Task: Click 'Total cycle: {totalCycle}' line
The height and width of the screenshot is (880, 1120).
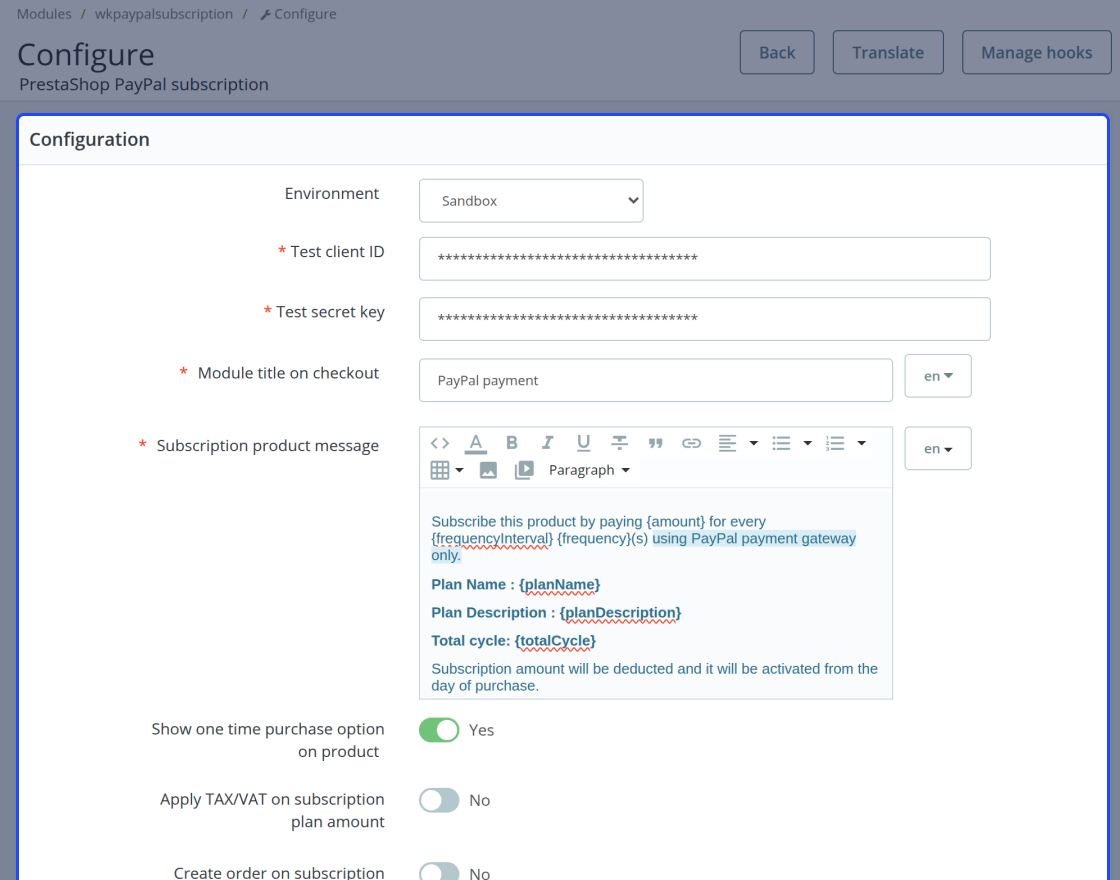Action: 514,641
